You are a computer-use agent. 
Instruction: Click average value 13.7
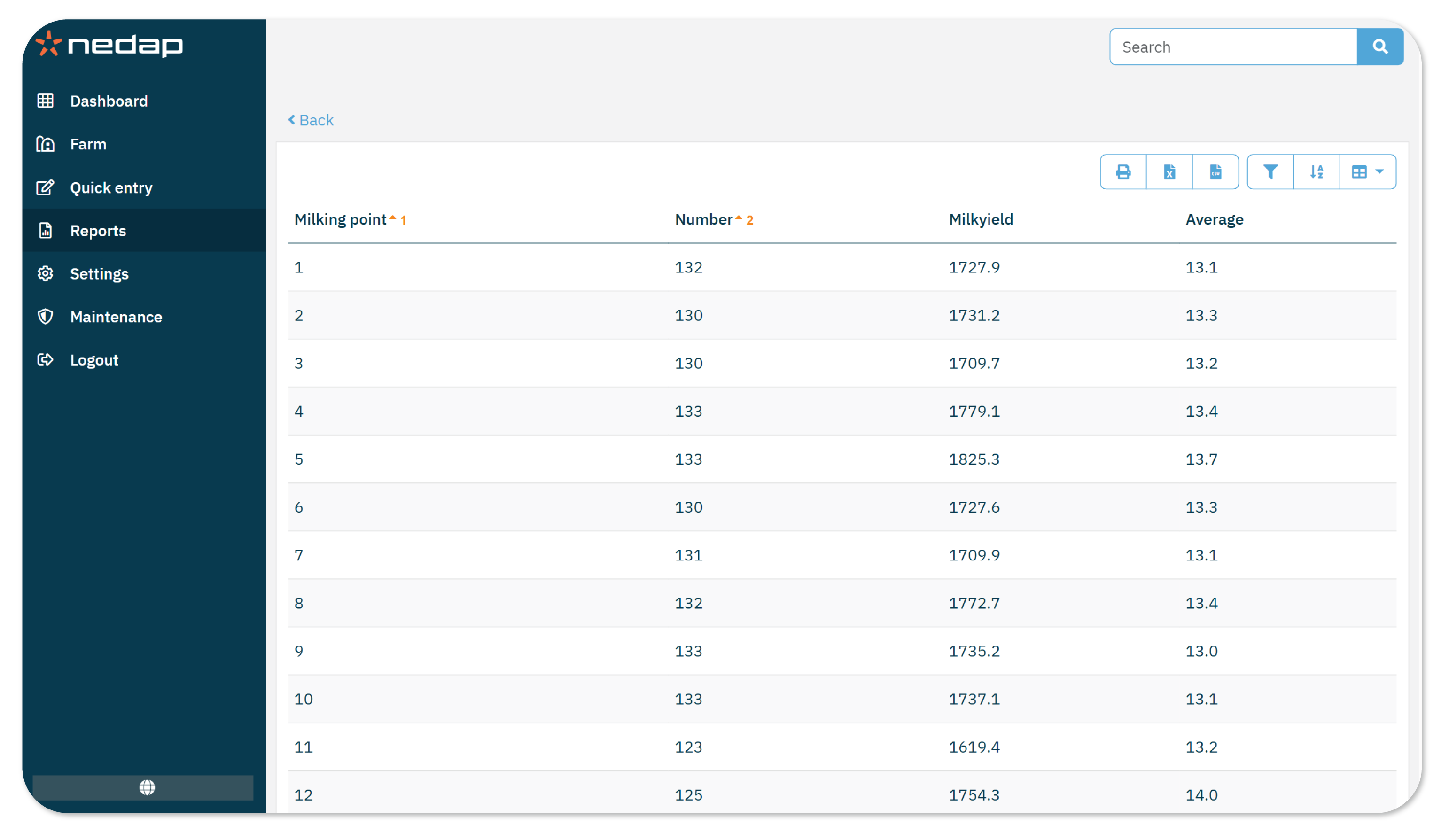(1202, 459)
